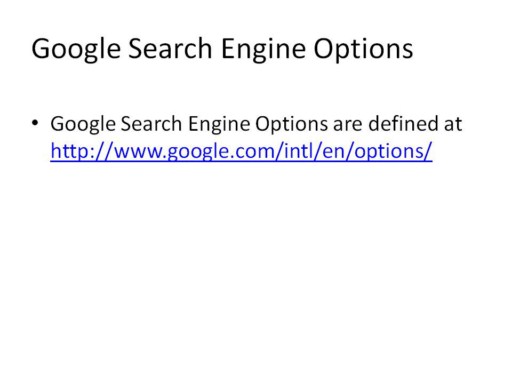Screen dimensions: 512x384
Task: Click the word 'at' ending the bullet line
Action: (453, 124)
